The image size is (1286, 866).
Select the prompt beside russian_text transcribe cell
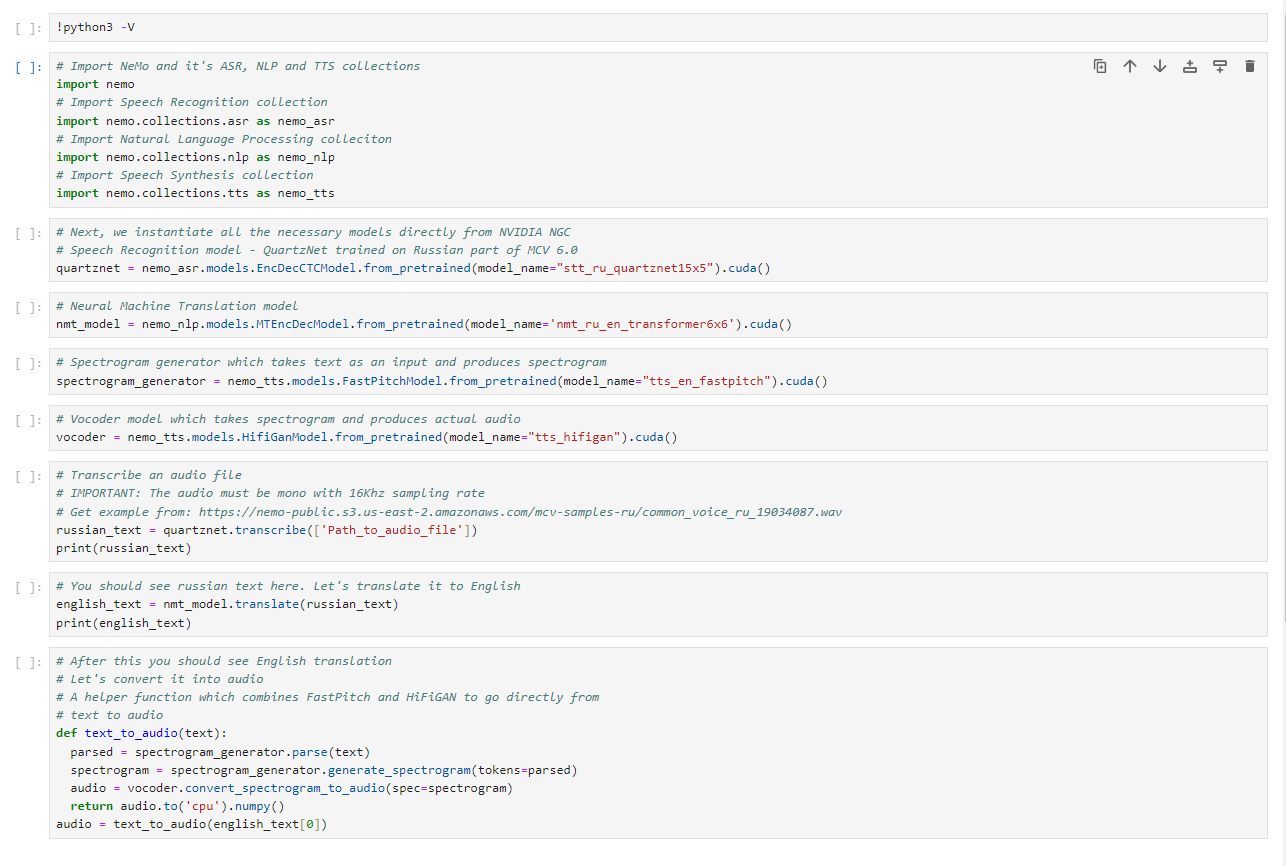[29, 476]
